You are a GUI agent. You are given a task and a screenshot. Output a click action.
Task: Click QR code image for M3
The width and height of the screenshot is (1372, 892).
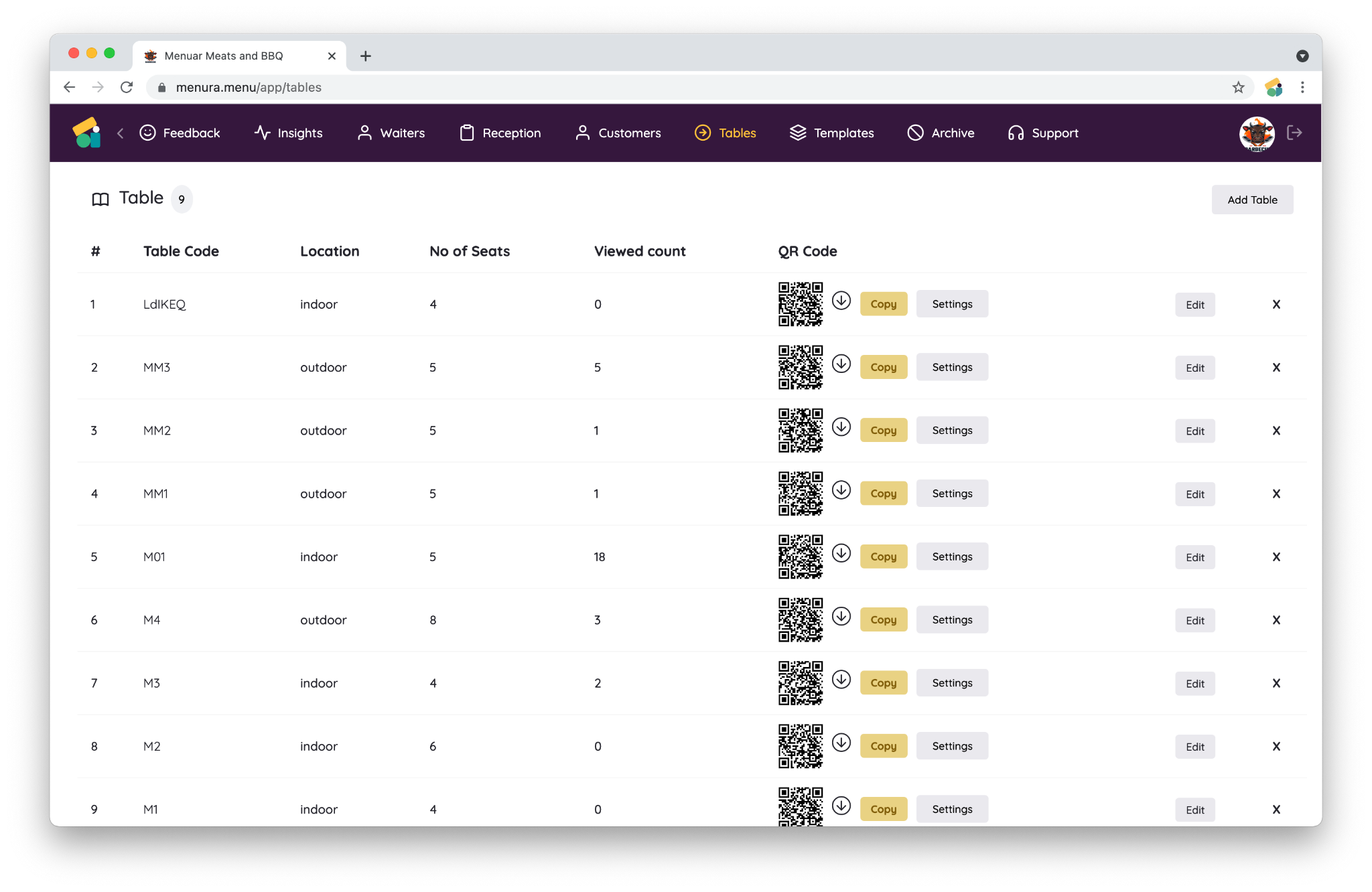point(801,683)
